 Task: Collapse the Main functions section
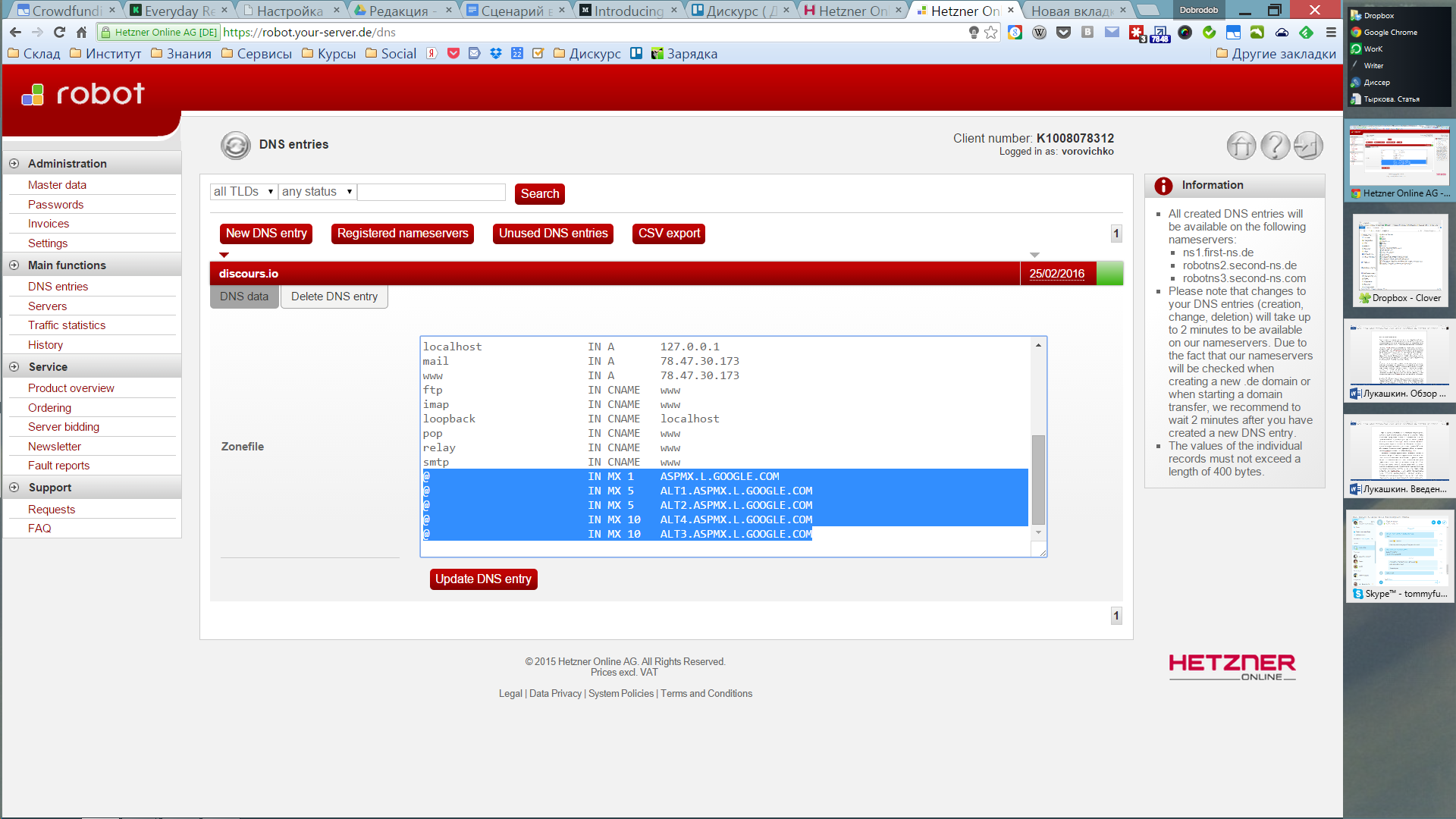tap(14, 265)
